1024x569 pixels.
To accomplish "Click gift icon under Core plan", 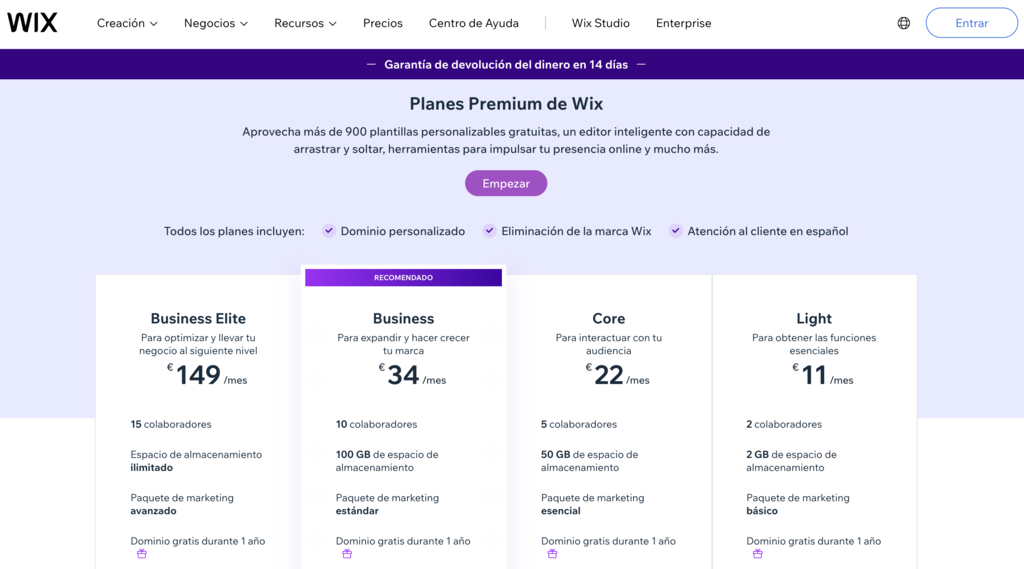I will pyautogui.click(x=552, y=553).
